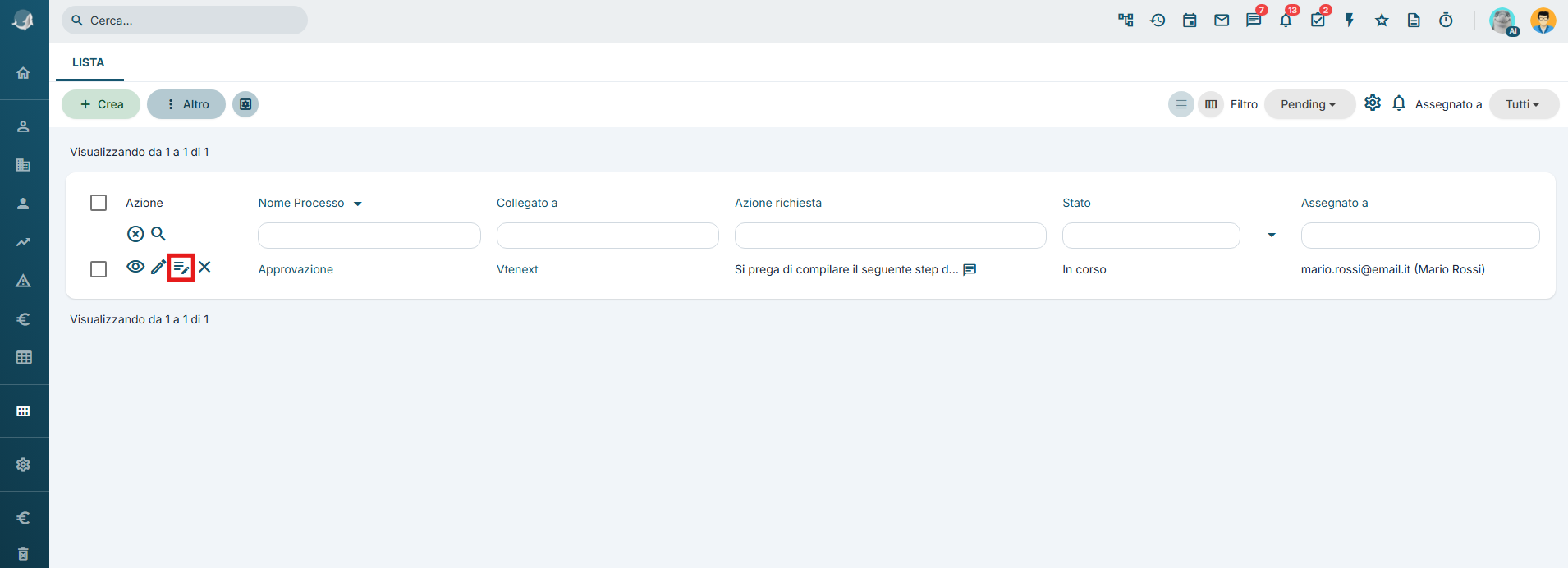Open the filled person contacts icon in sidebar

coord(24,204)
